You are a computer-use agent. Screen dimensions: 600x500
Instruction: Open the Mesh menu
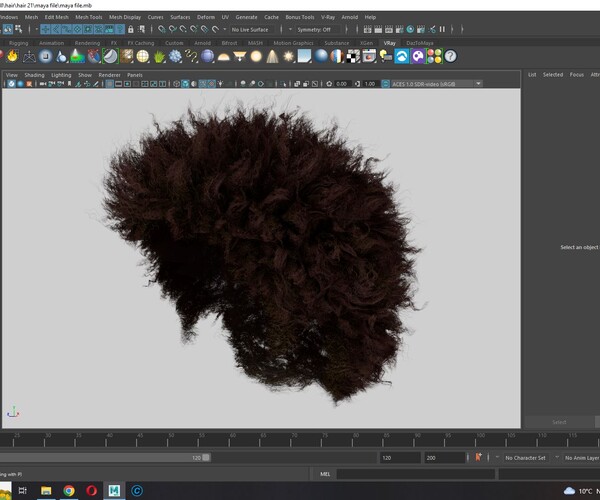click(31, 17)
